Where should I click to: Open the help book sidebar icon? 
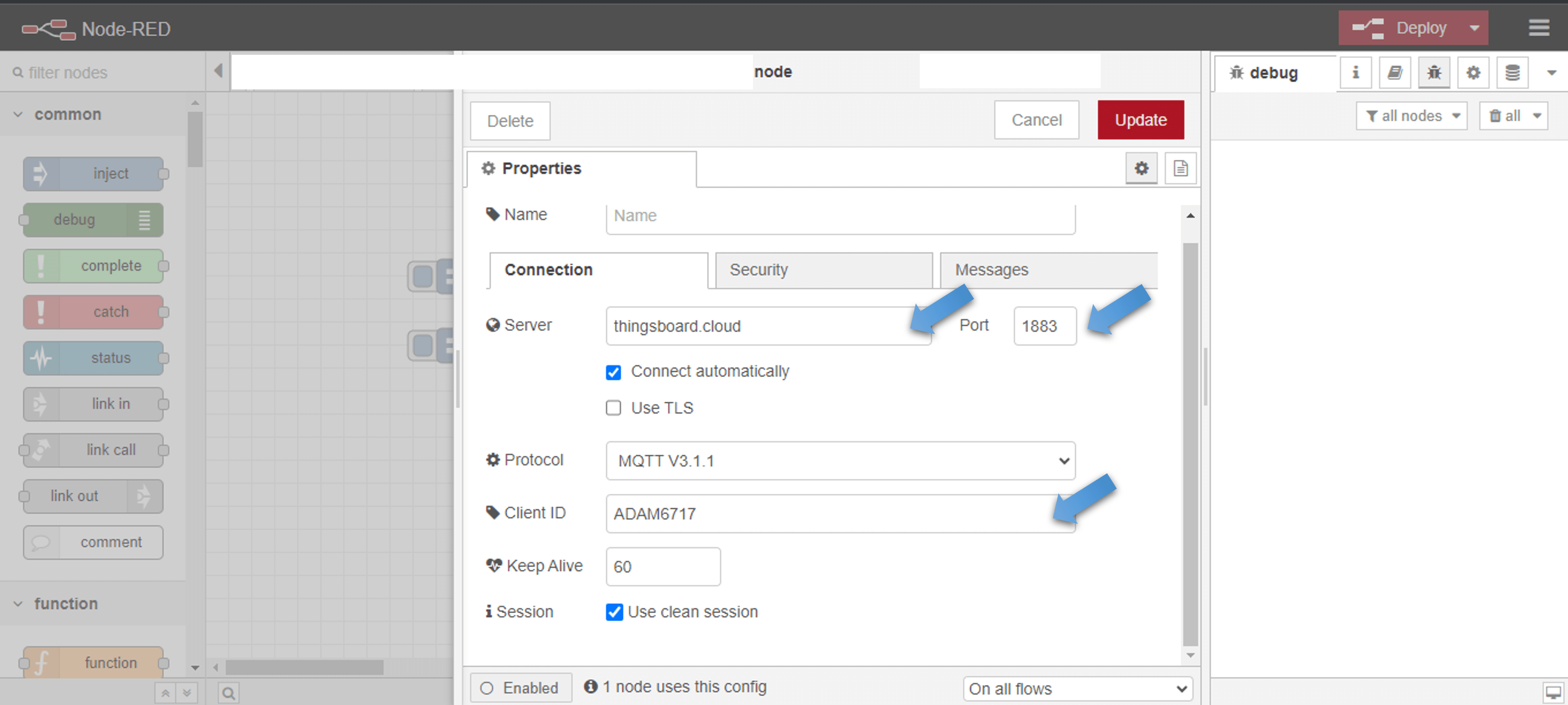coord(1394,73)
